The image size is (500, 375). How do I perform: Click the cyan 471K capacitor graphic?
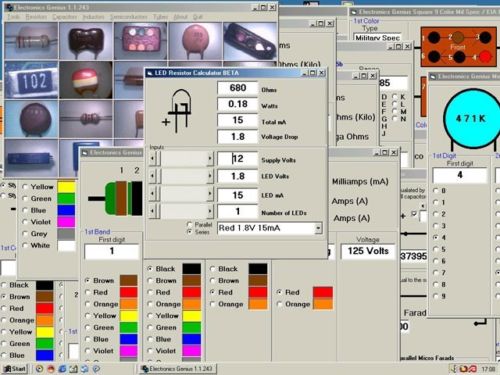pos(471,119)
